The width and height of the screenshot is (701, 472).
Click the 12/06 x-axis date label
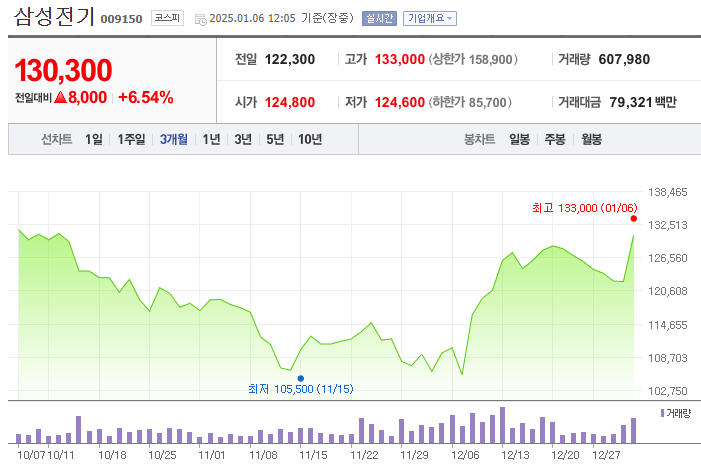(x=465, y=455)
